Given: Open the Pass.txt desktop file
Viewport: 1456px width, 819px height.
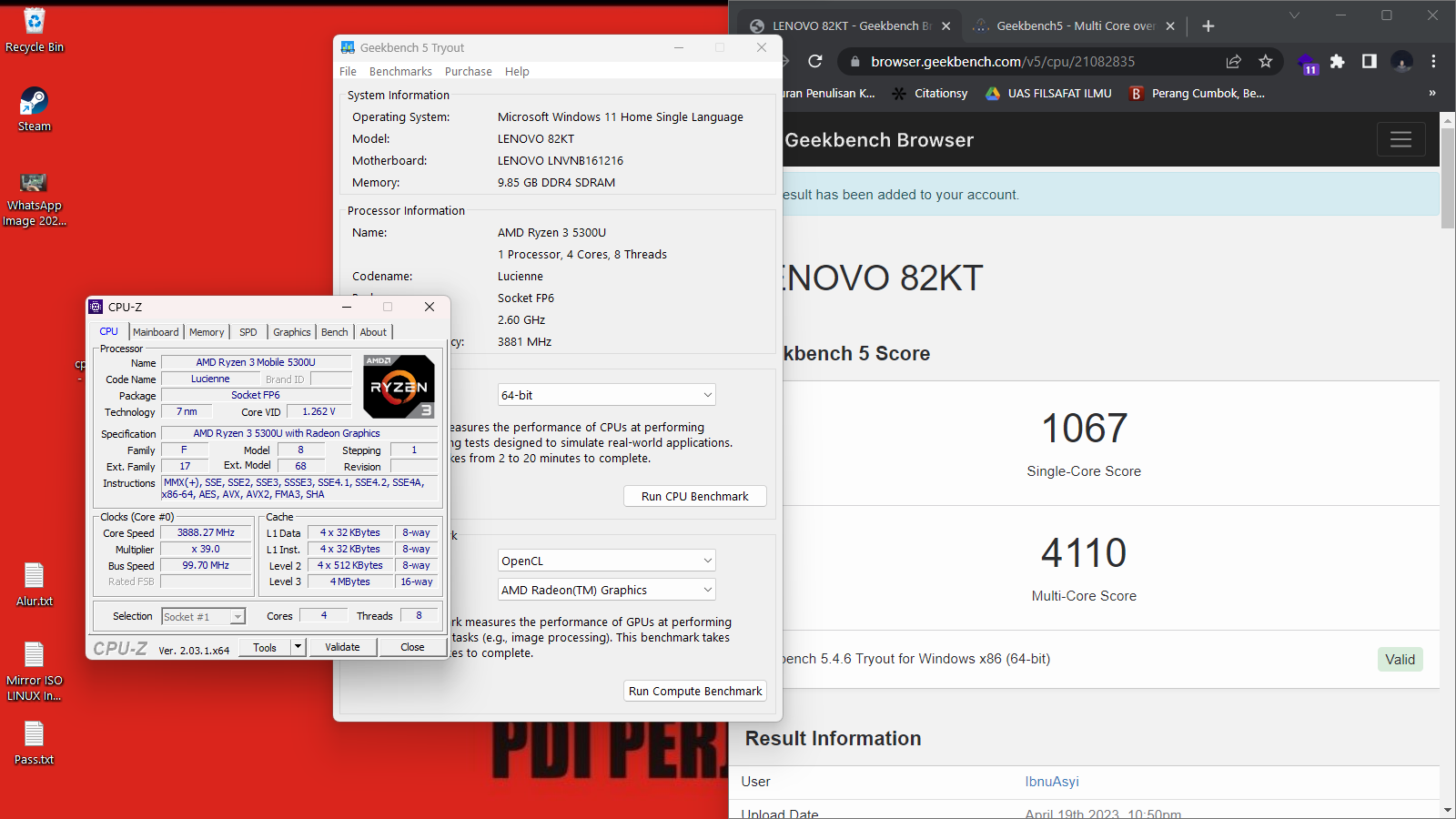Looking at the screenshot, I should [x=34, y=743].
